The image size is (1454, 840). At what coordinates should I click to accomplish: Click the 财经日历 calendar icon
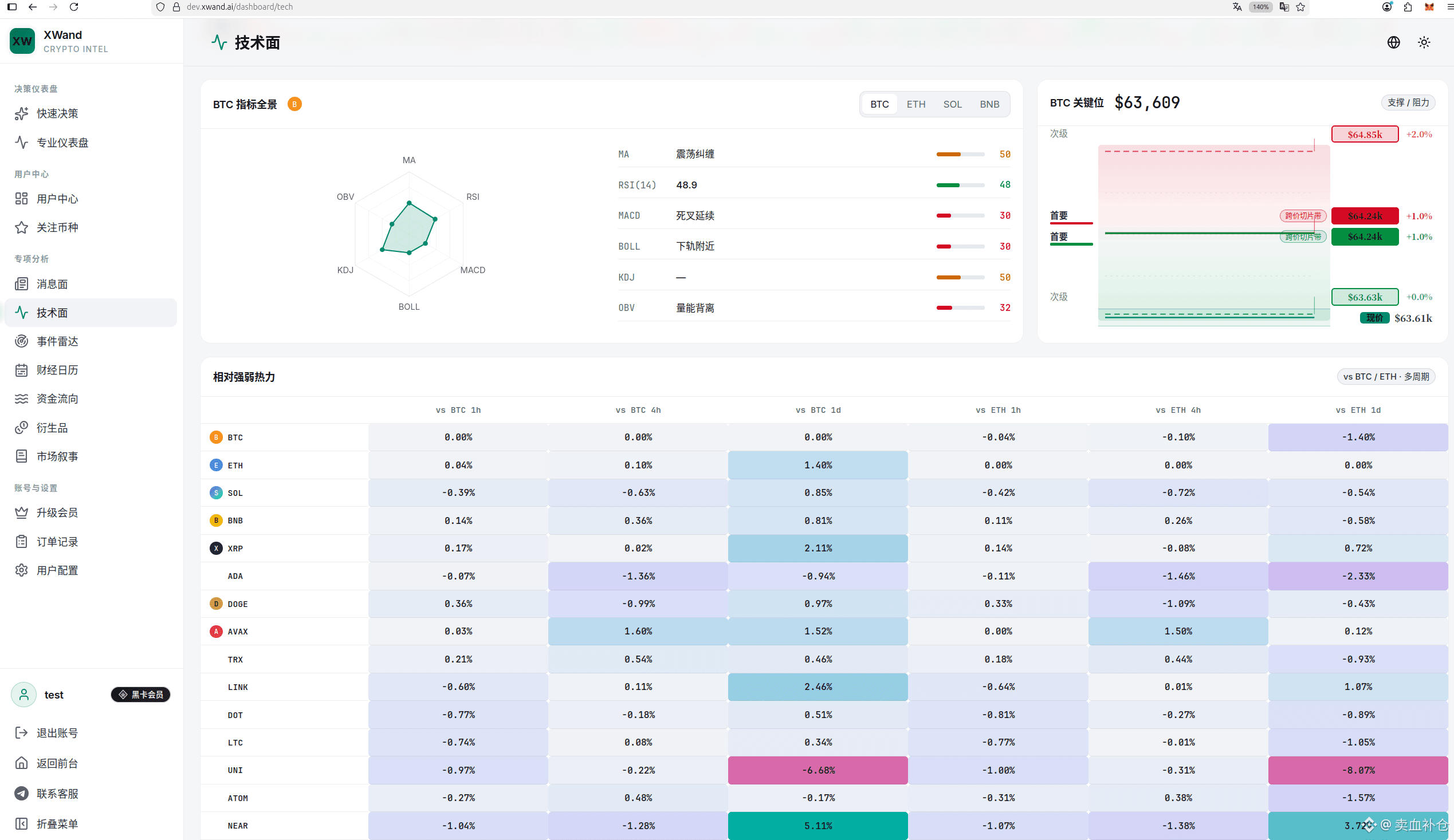click(21, 370)
